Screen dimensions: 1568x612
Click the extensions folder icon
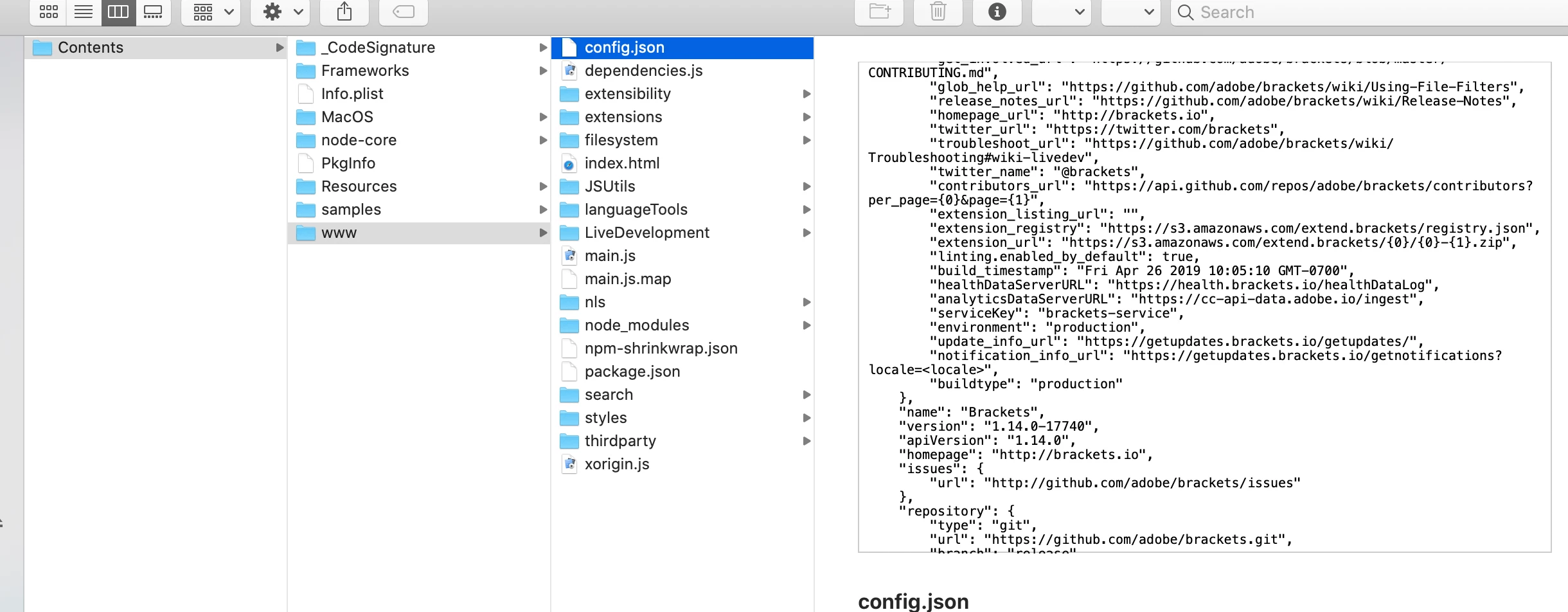click(x=569, y=117)
